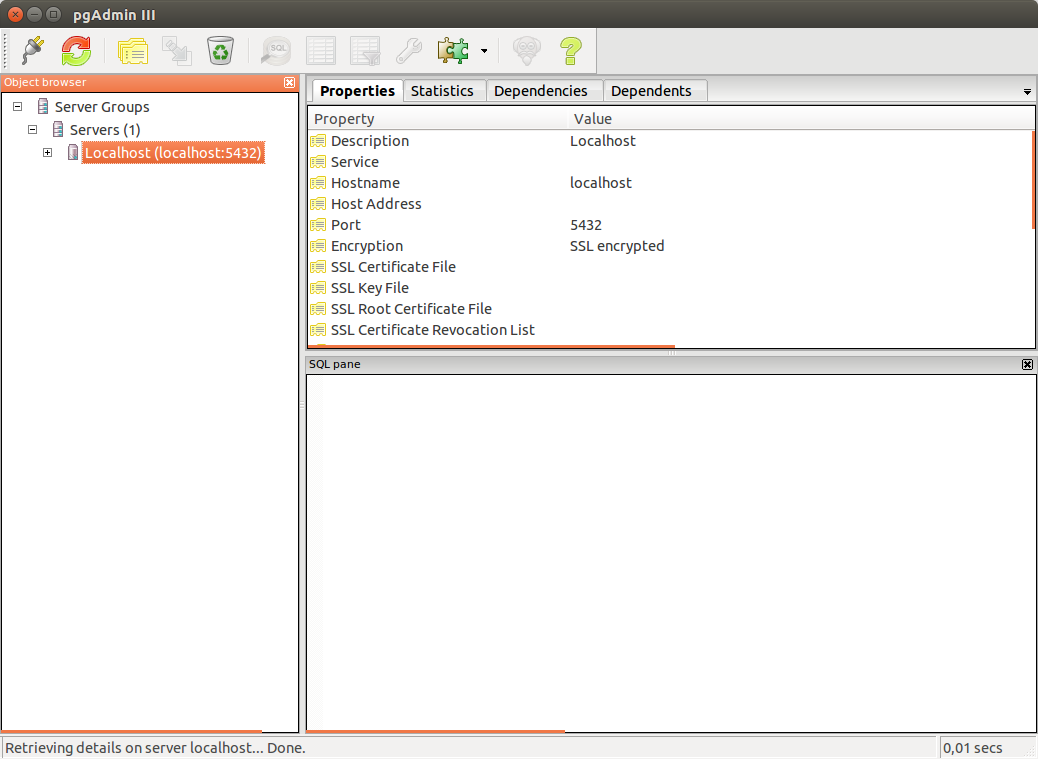Click the Drop object trash icon
1038x759 pixels.
pos(220,51)
